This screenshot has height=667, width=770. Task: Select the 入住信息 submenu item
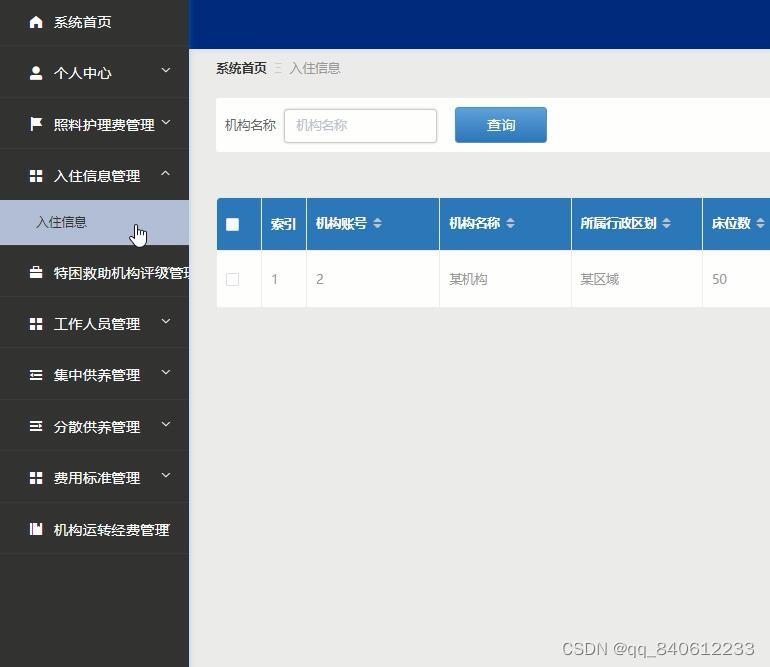click(94, 222)
